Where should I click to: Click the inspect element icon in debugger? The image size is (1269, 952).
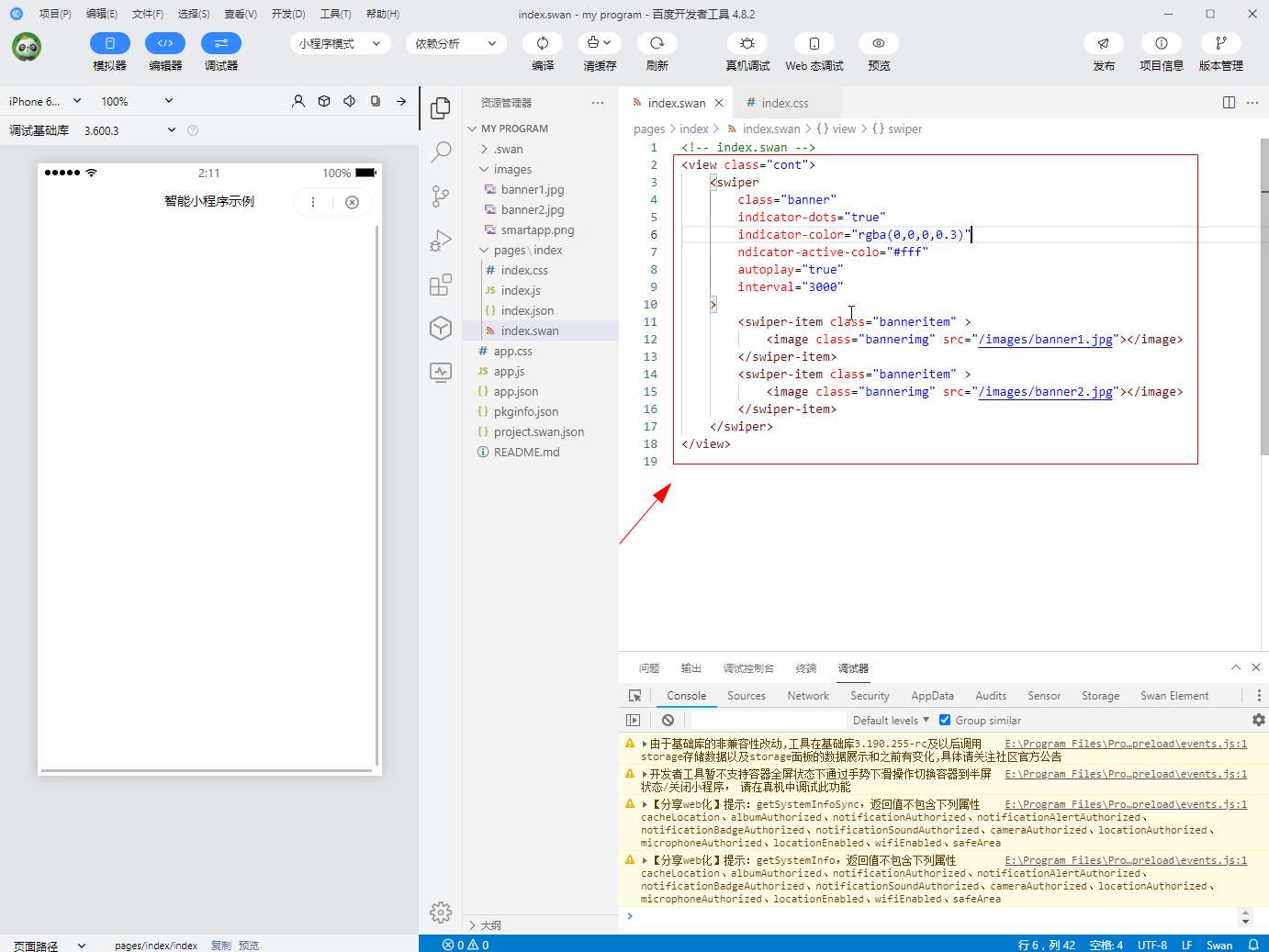634,696
